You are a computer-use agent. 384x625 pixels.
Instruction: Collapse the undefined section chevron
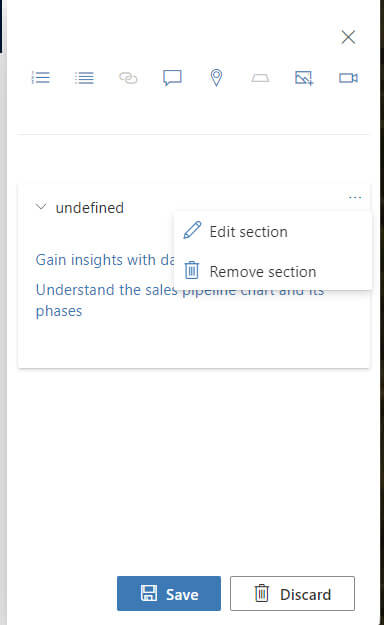[x=41, y=206]
